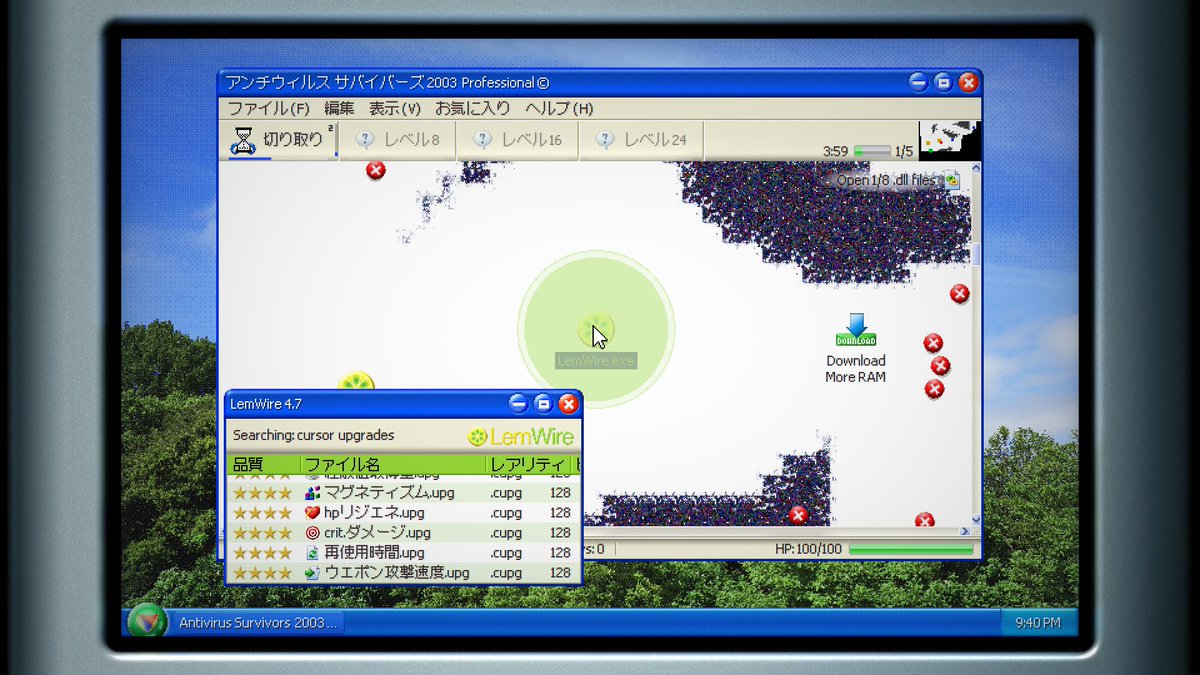The height and width of the screenshot is (675, 1200).
Task: Open the お気に入り menu
Action: 472,108
